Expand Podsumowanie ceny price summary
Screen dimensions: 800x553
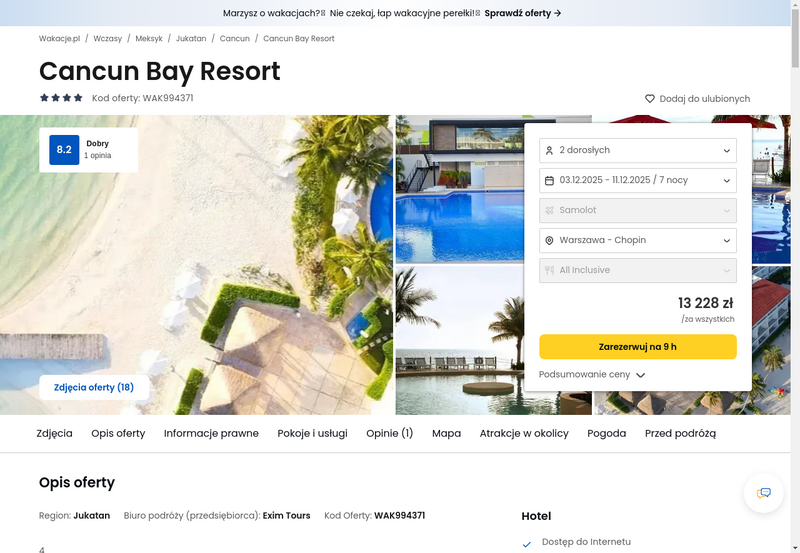(x=592, y=374)
